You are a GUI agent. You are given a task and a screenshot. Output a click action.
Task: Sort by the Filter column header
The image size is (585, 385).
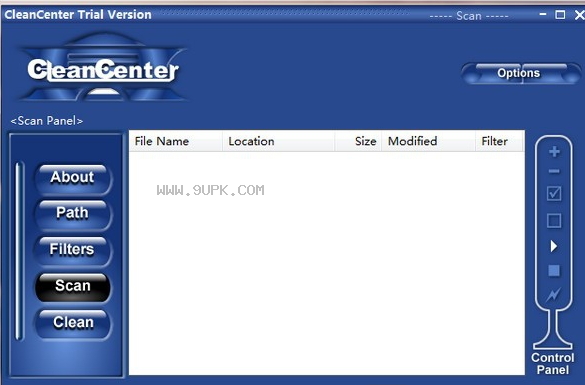pyautogui.click(x=500, y=141)
